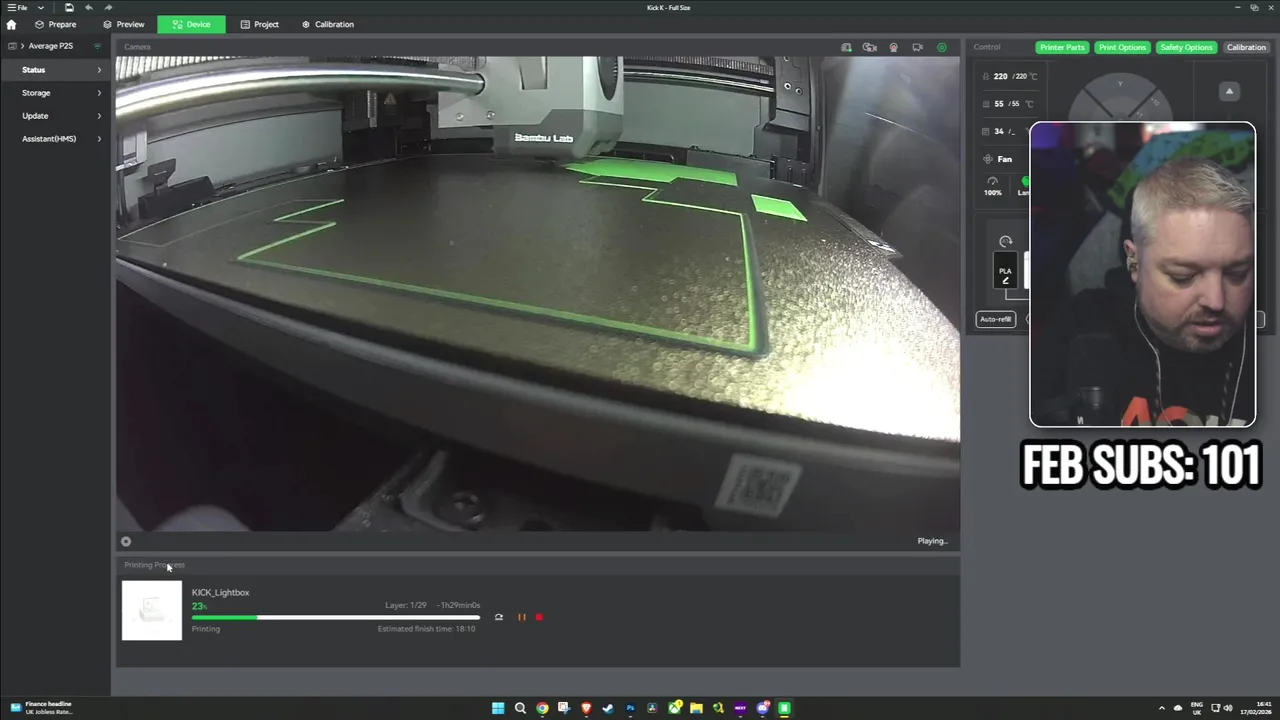Screen dimensions: 1280x720
Task: Click the Estimated finish time text
Action: [427, 629]
